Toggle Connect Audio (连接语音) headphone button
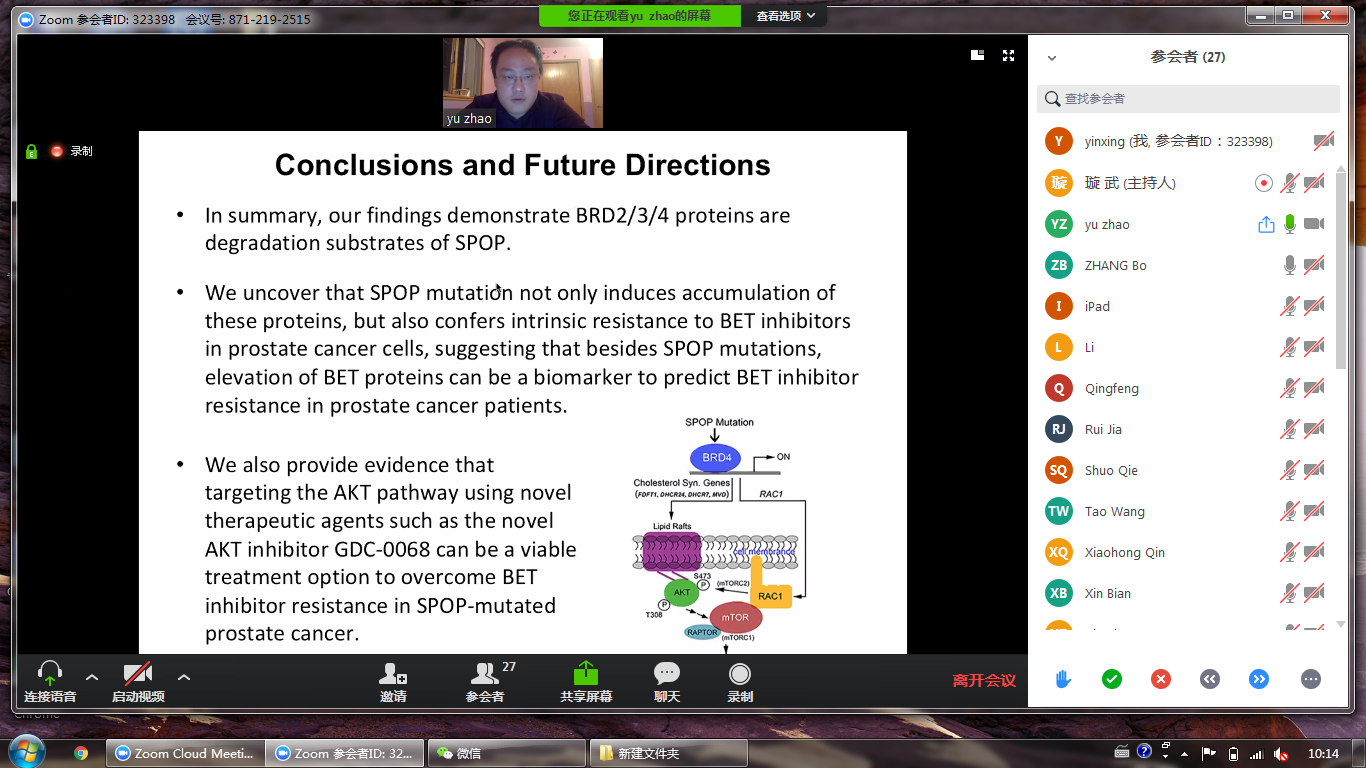Image resolution: width=1366 pixels, height=768 pixels. click(x=50, y=675)
